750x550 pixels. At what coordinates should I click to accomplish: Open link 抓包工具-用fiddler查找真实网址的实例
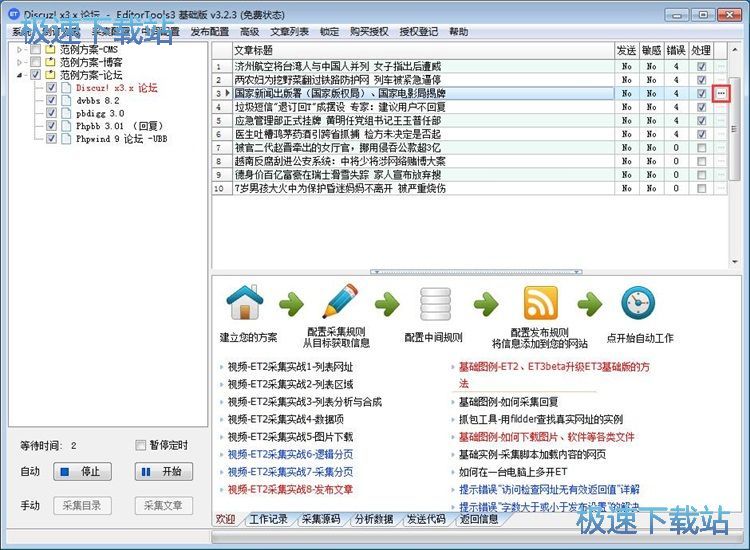coord(541,419)
